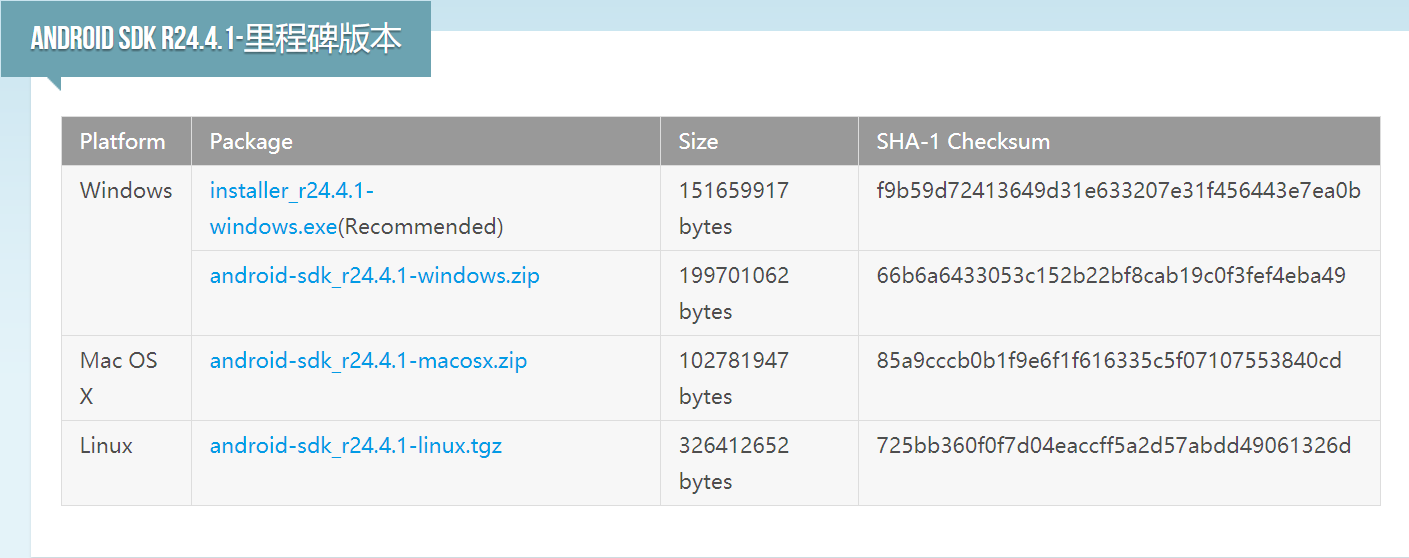Open the android-sdk_r24.4.1-linux.tgz download link
The image size is (1409, 558).
pyautogui.click(x=355, y=445)
